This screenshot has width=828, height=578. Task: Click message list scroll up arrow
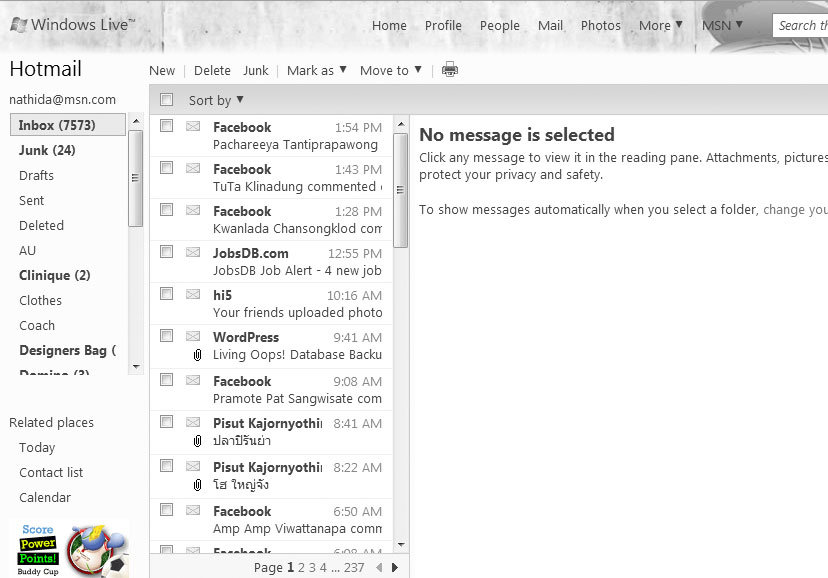coord(401,125)
